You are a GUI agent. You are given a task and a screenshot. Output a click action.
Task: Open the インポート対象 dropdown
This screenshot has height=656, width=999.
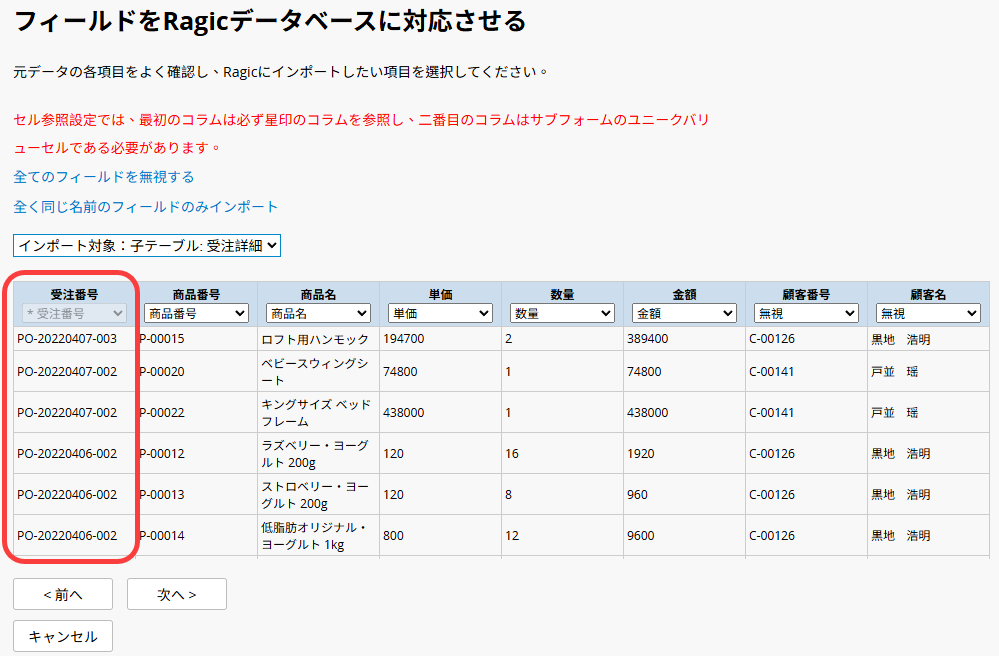pos(147,245)
